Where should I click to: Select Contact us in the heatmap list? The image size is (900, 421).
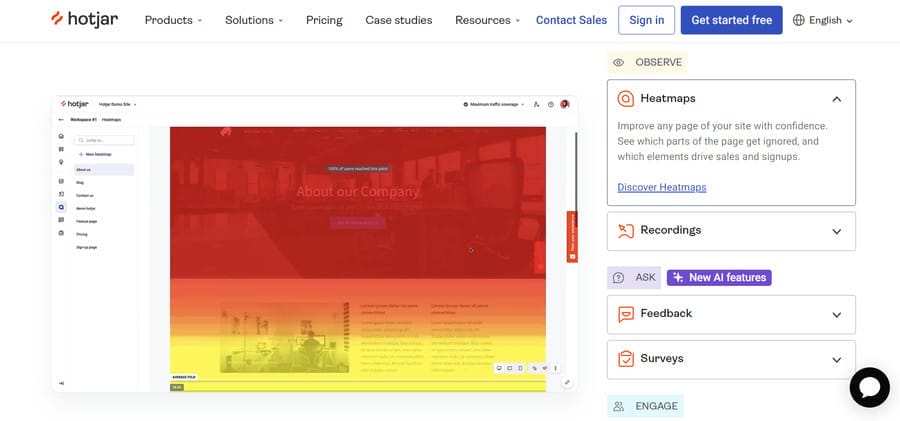85,195
